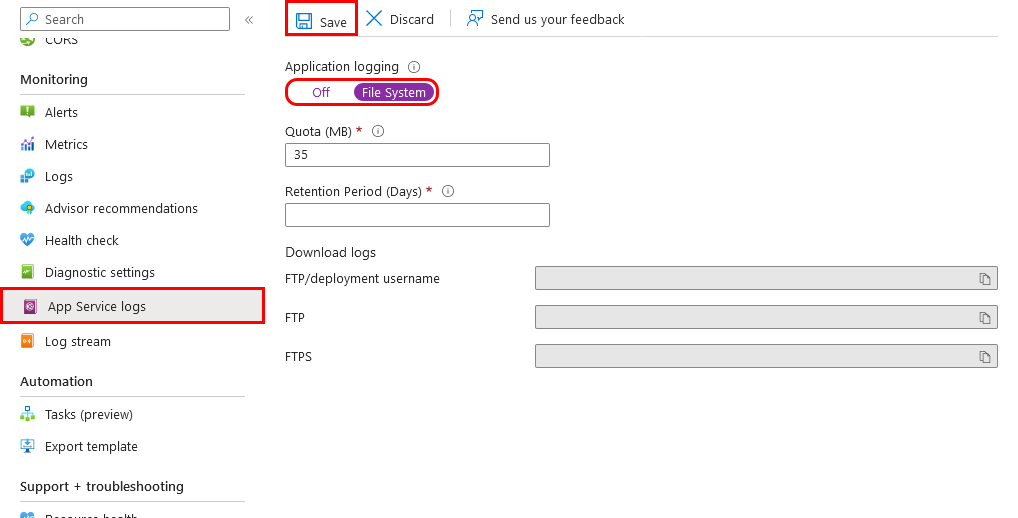Click the Quota info icon
The width and height of the screenshot is (1018, 518).
pos(378,131)
